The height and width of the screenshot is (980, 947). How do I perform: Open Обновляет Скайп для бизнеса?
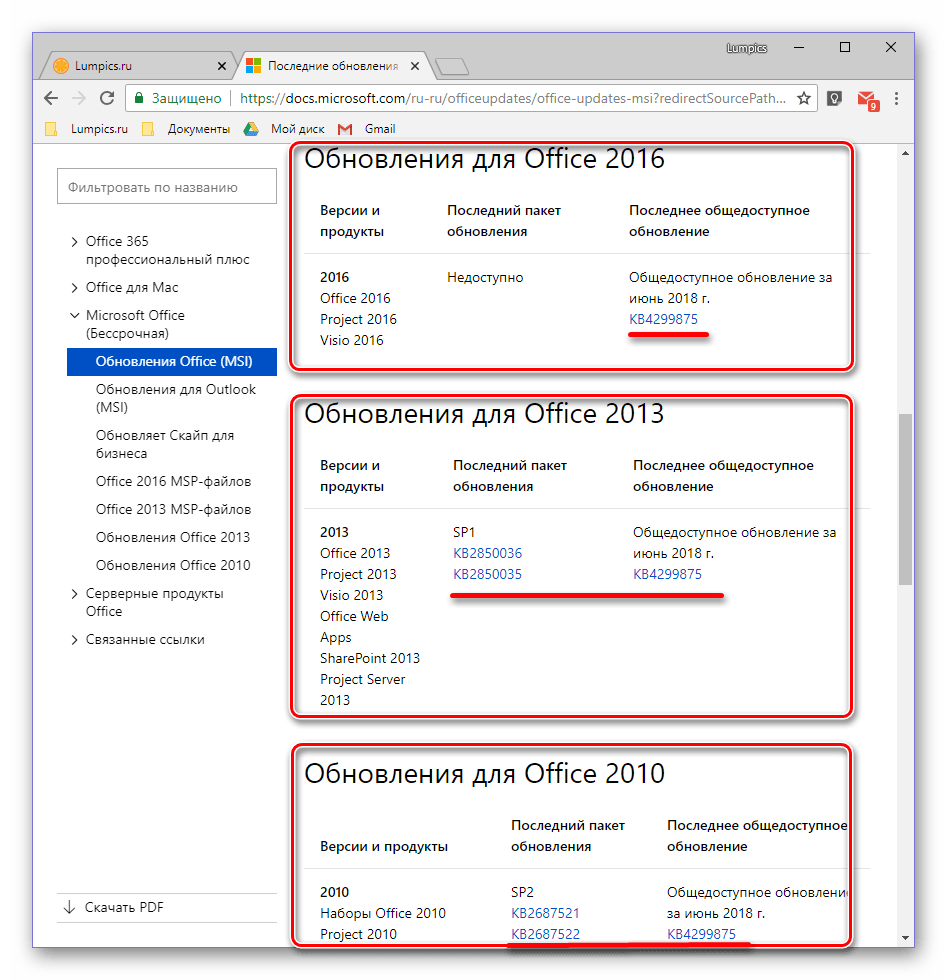point(165,444)
